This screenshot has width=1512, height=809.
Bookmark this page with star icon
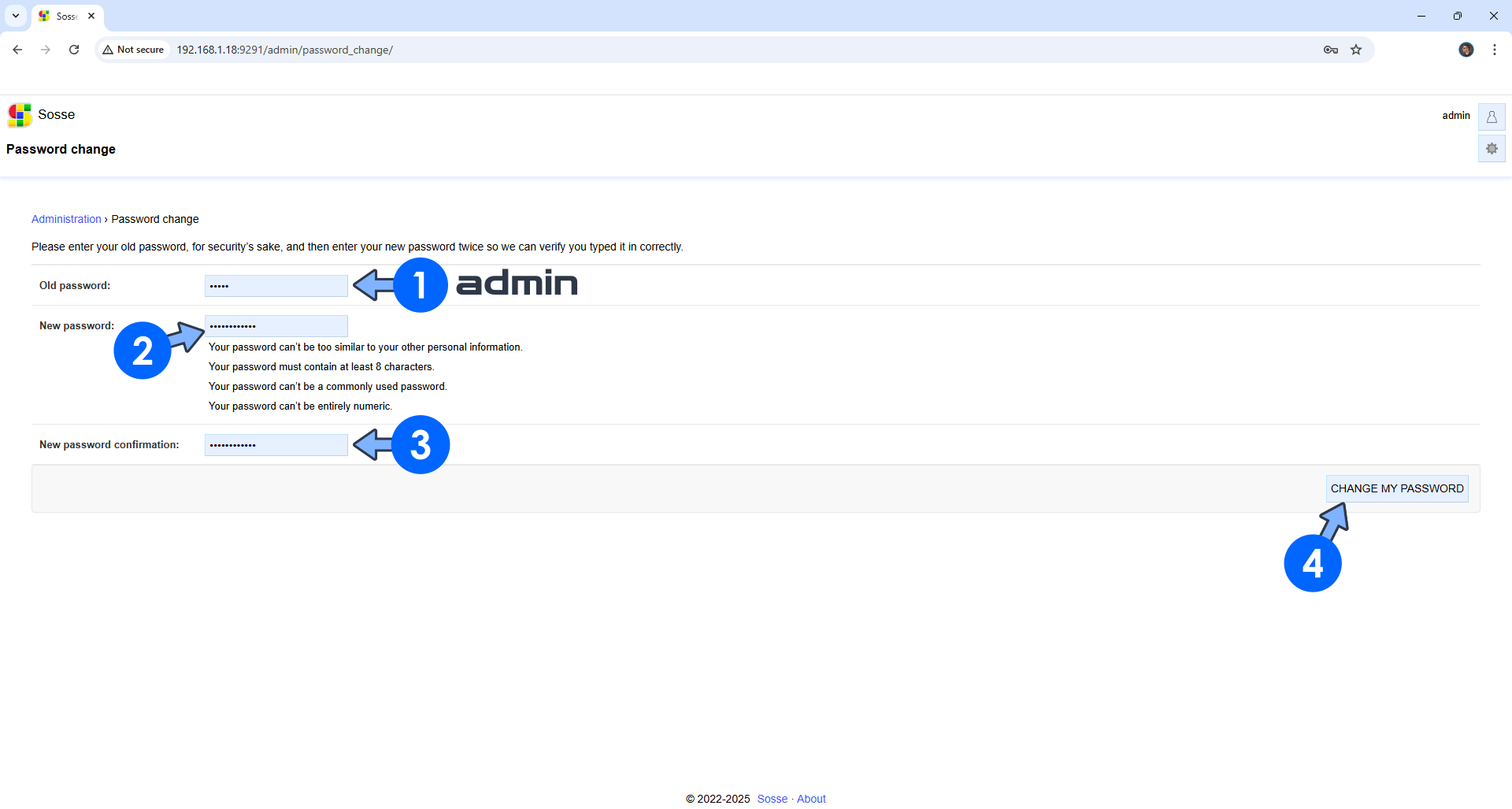coord(1356,50)
